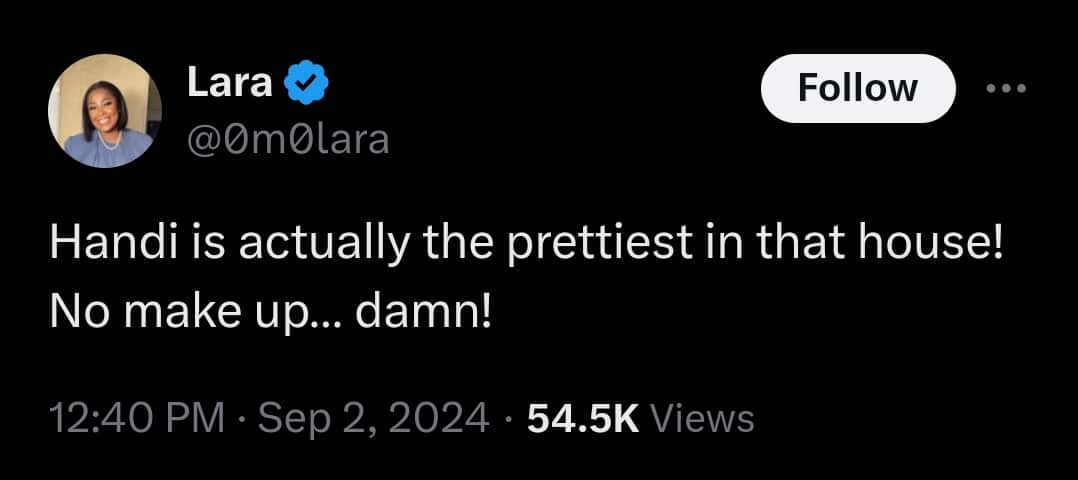The width and height of the screenshot is (1078, 480).
Task: Click the word prettiest
Action: click(x=579, y=245)
